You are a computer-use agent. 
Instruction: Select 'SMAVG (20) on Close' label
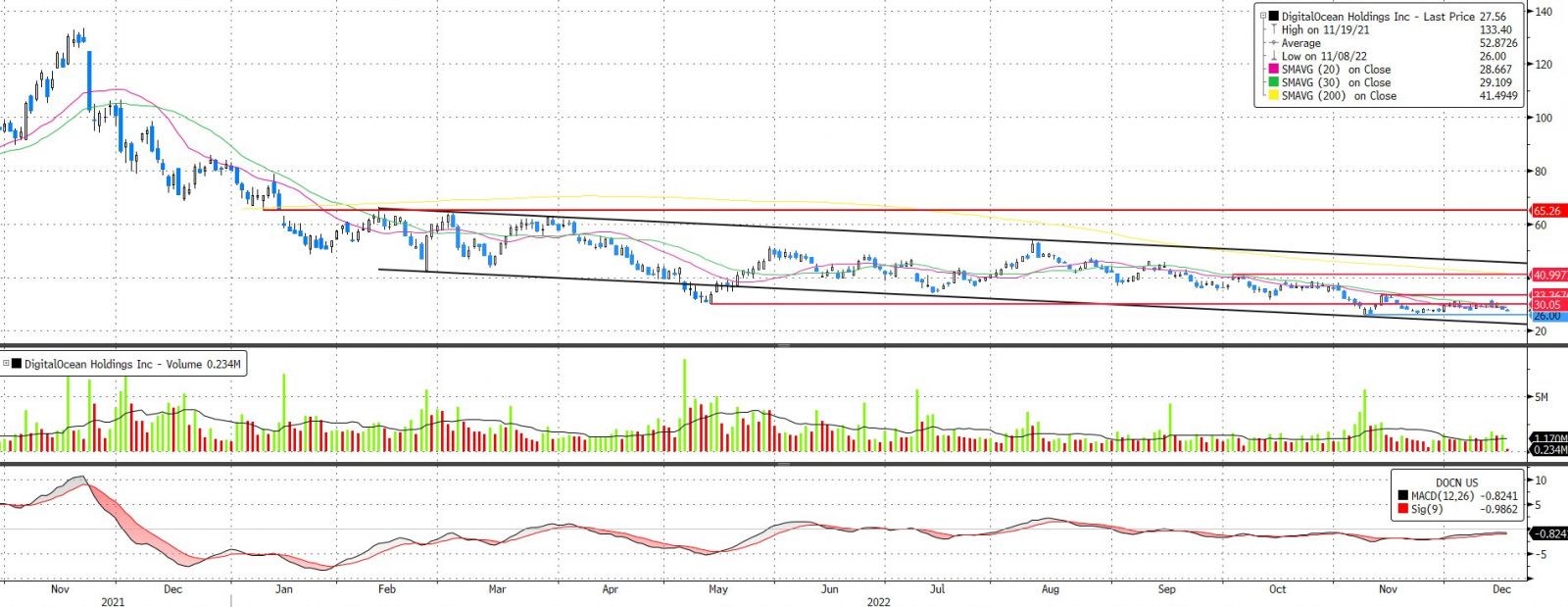[x=1336, y=70]
